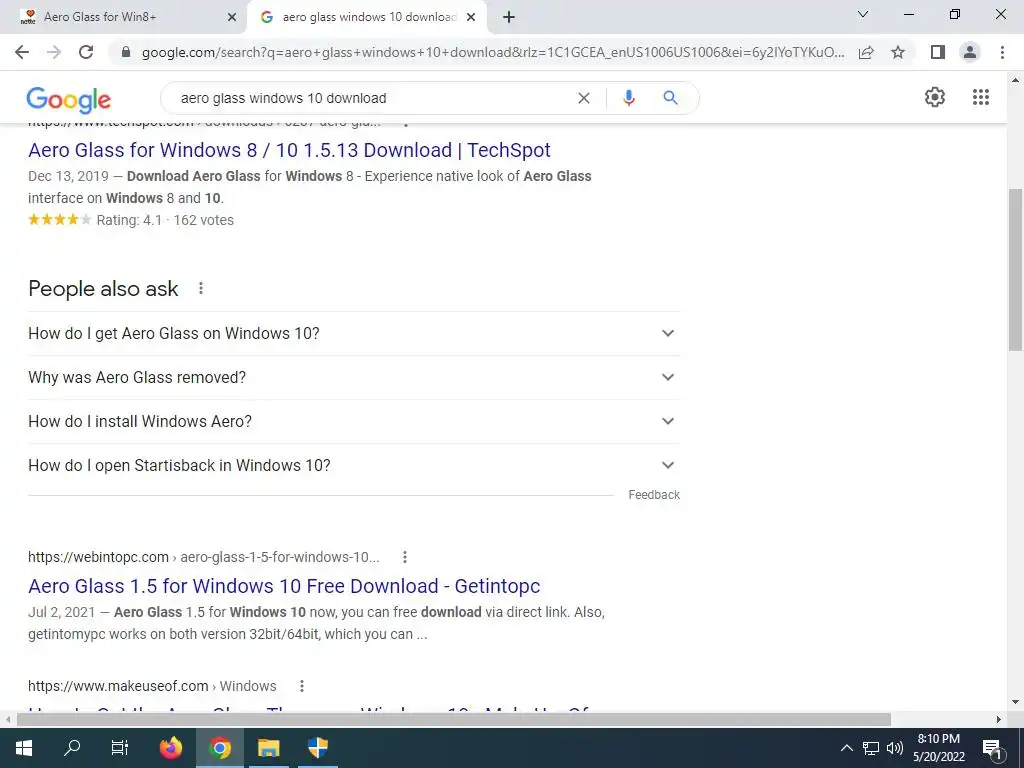Open People also ask options menu
This screenshot has height=768, width=1024.
click(201, 288)
